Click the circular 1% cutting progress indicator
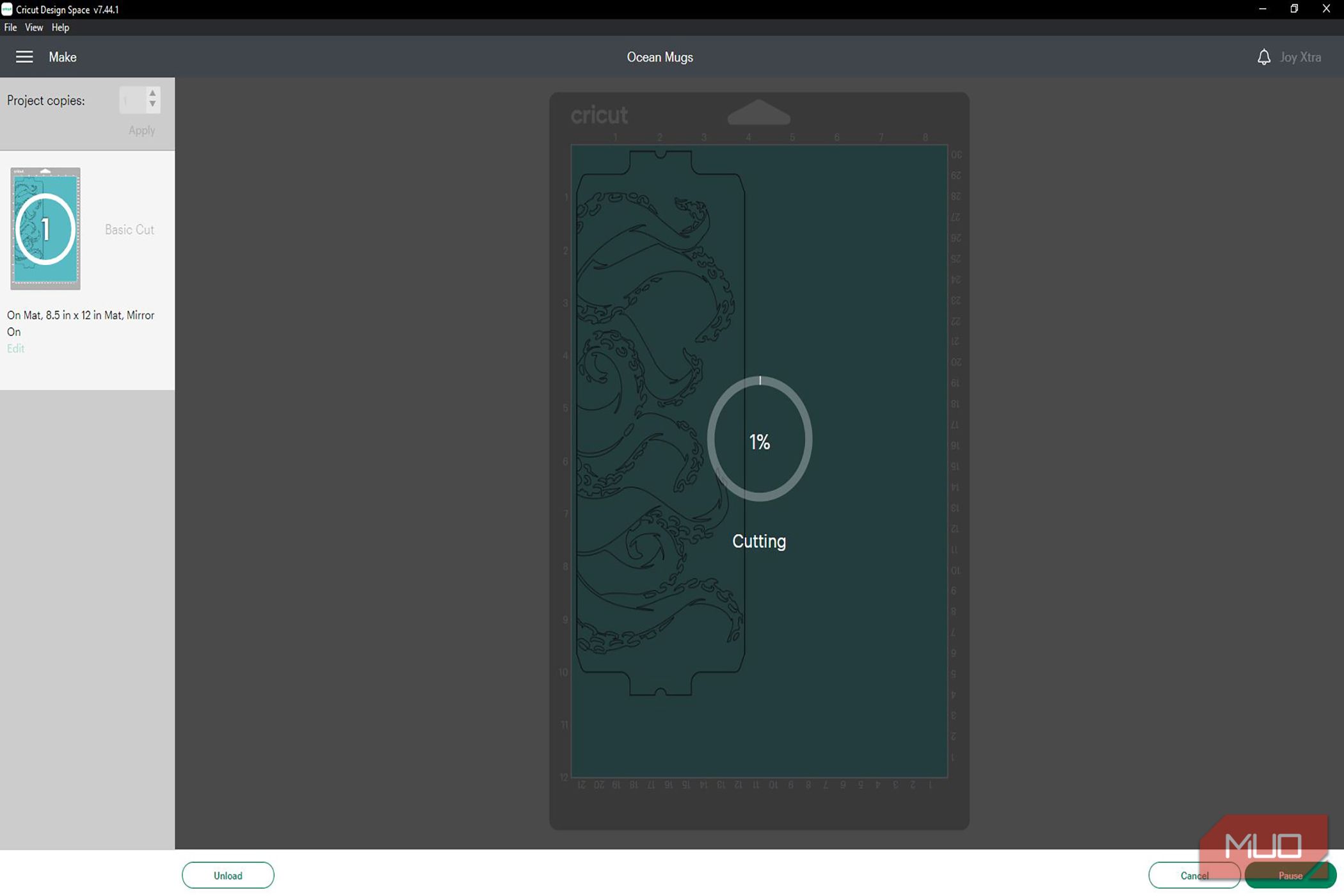The image size is (1344, 896). 760,440
